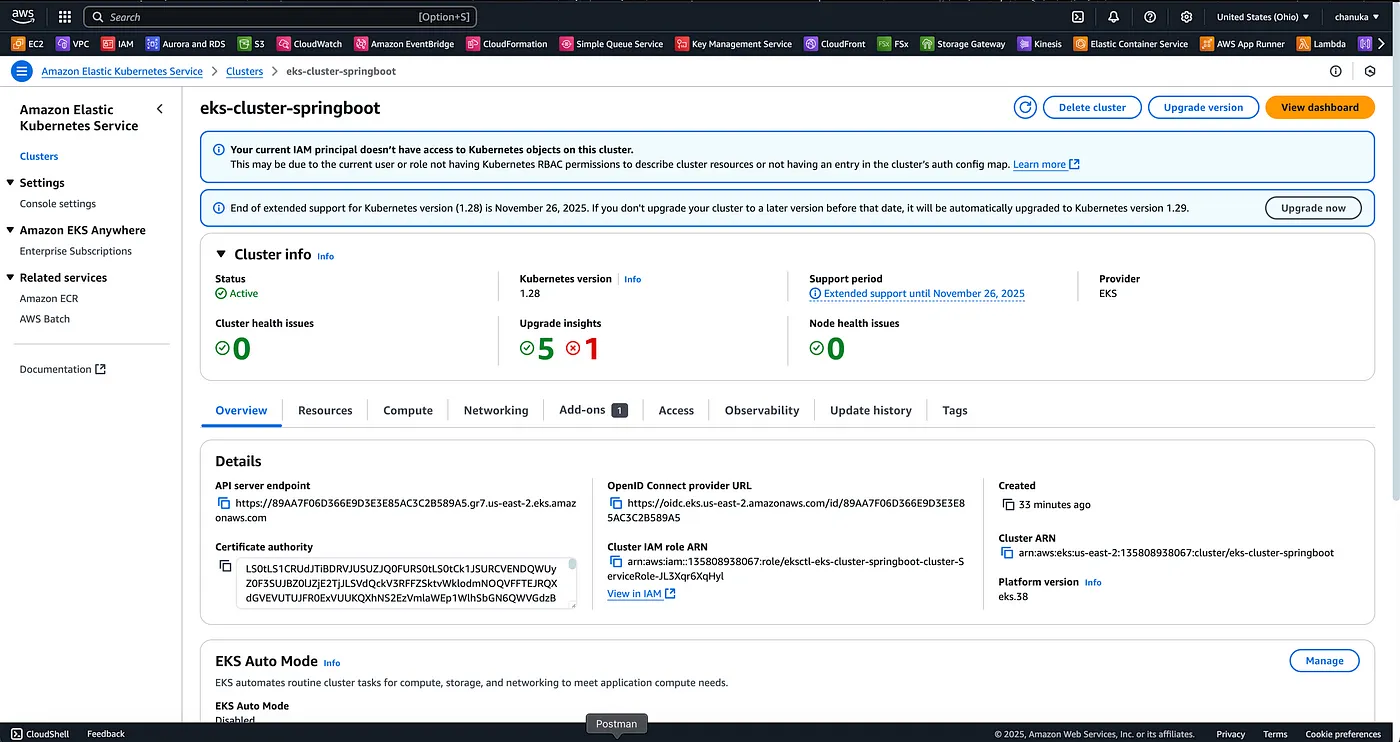The image size is (1400, 742).
Task: Open Kinesis shortcut
Action: 1040,44
